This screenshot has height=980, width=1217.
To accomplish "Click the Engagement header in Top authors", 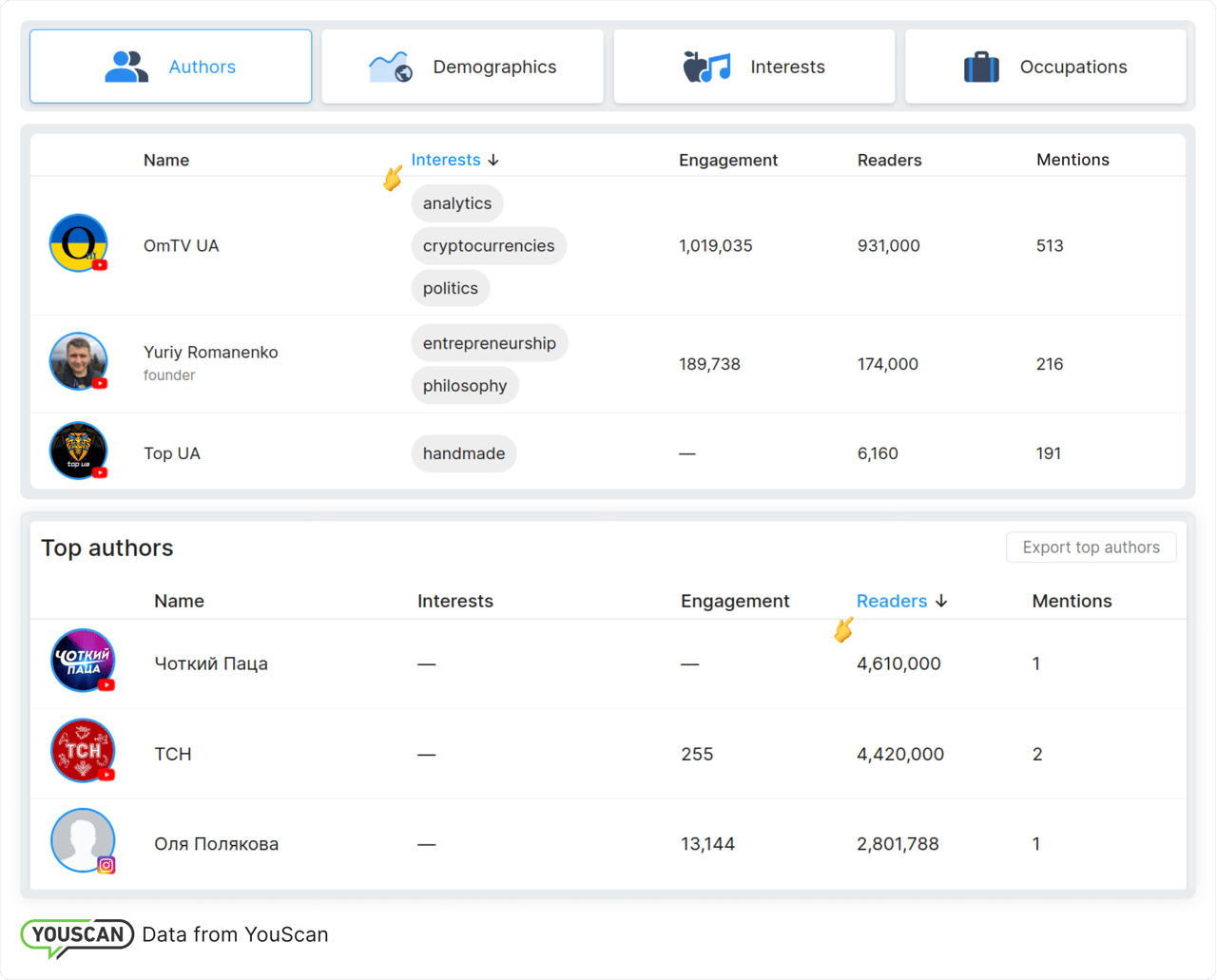I will pos(734,601).
